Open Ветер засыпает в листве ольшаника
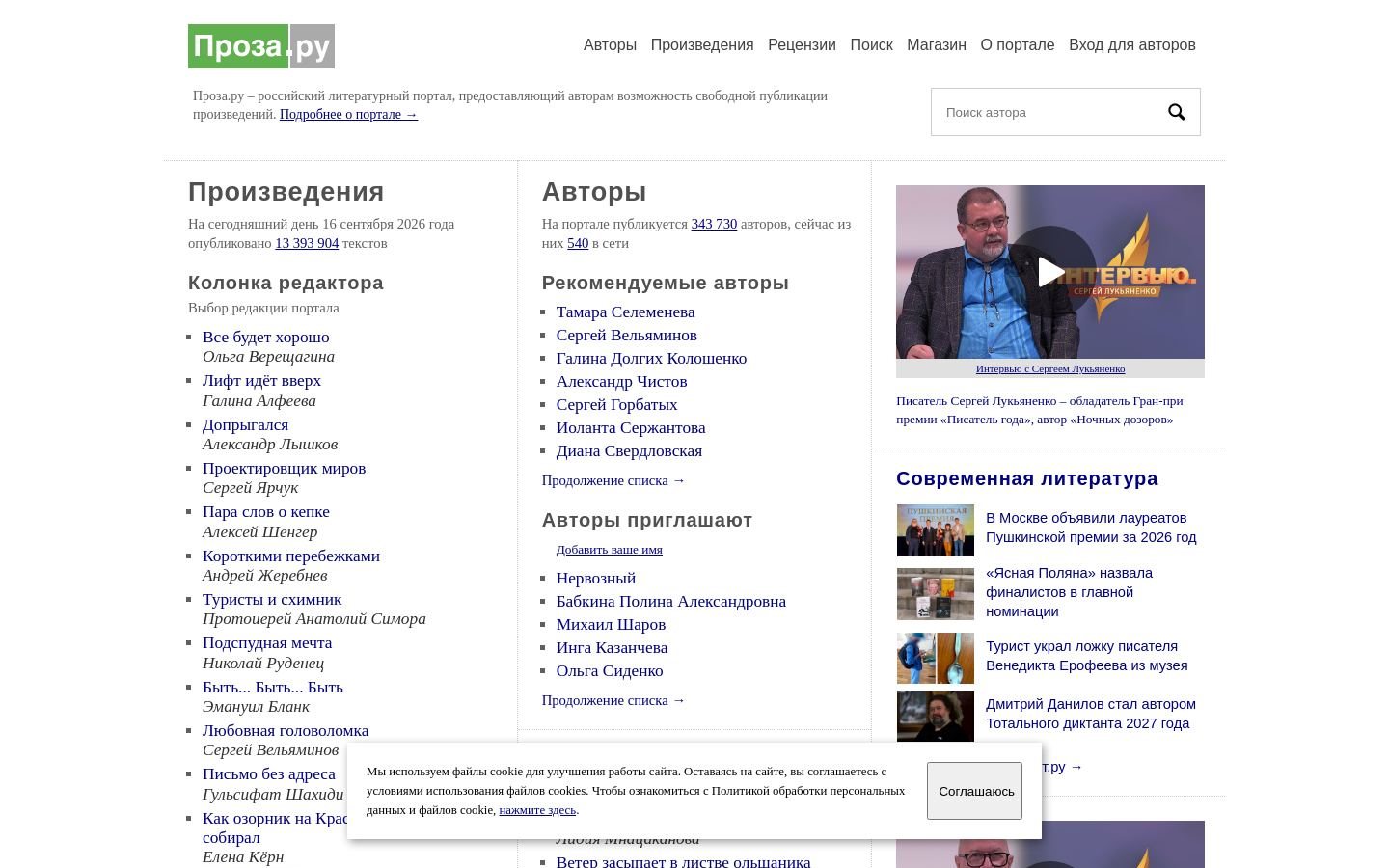This screenshot has height=868, width=1389. (x=683, y=861)
